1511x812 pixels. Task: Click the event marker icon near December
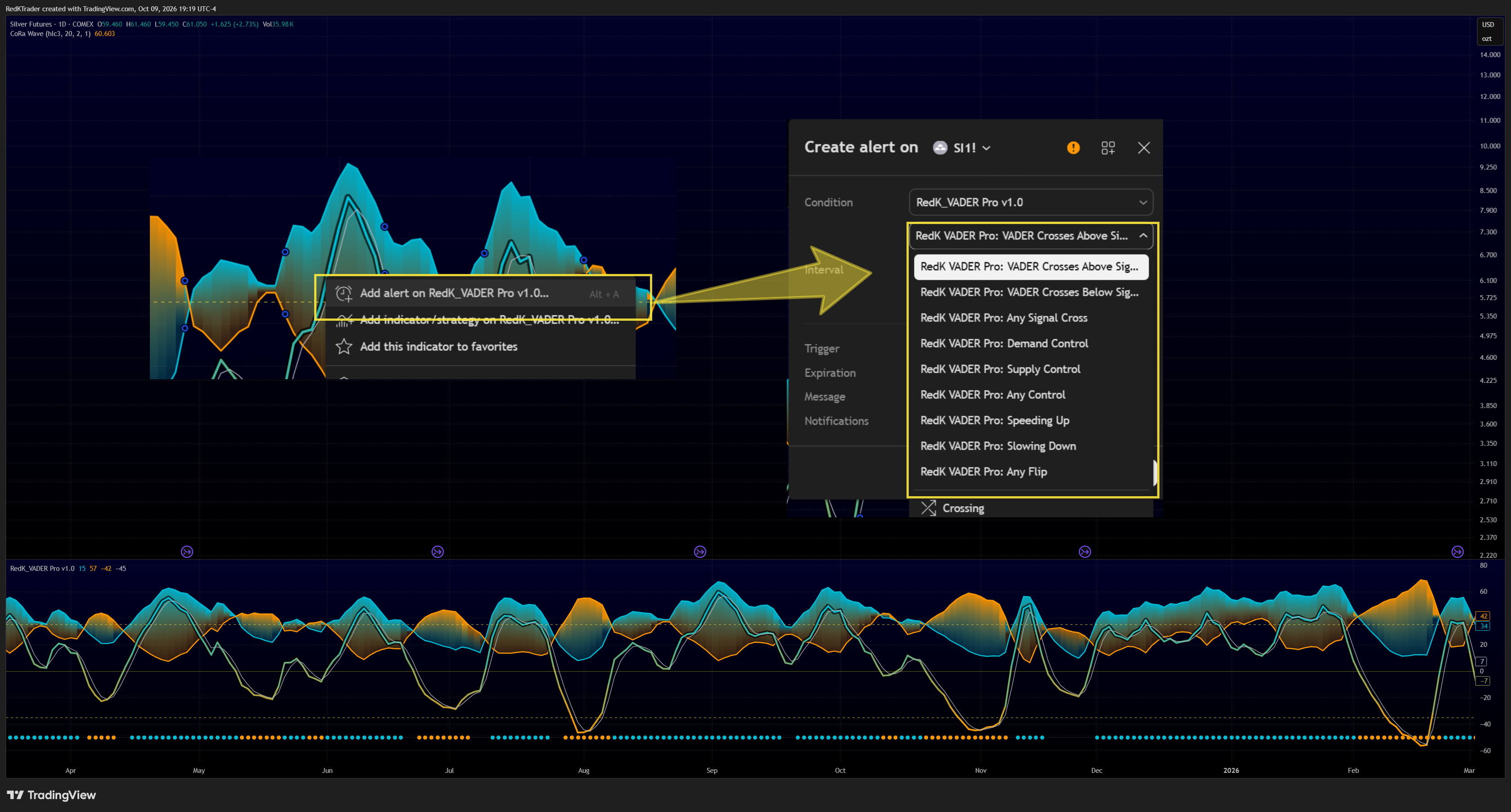click(x=1085, y=552)
